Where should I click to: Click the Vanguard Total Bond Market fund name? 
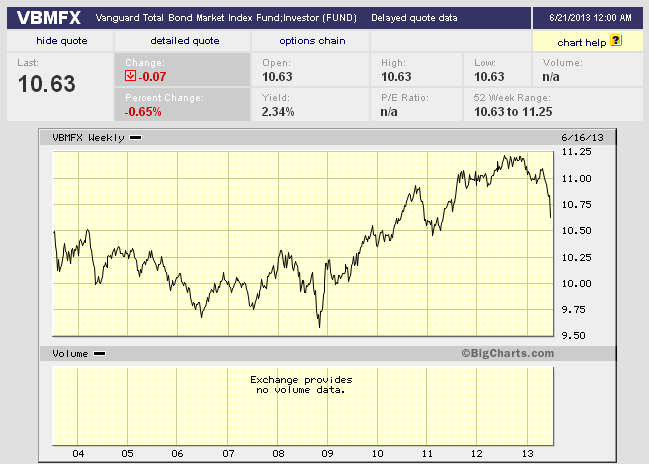point(226,18)
